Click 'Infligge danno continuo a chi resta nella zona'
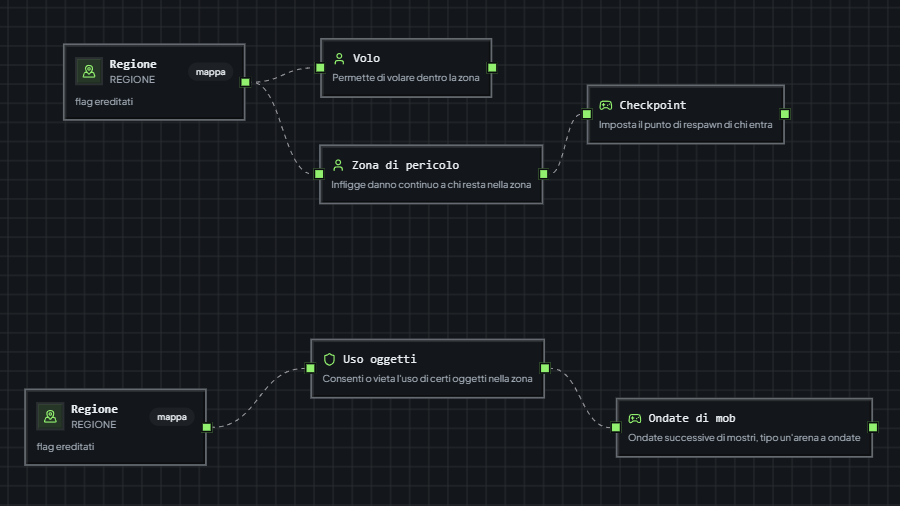The height and width of the screenshot is (506, 900). click(431, 185)
